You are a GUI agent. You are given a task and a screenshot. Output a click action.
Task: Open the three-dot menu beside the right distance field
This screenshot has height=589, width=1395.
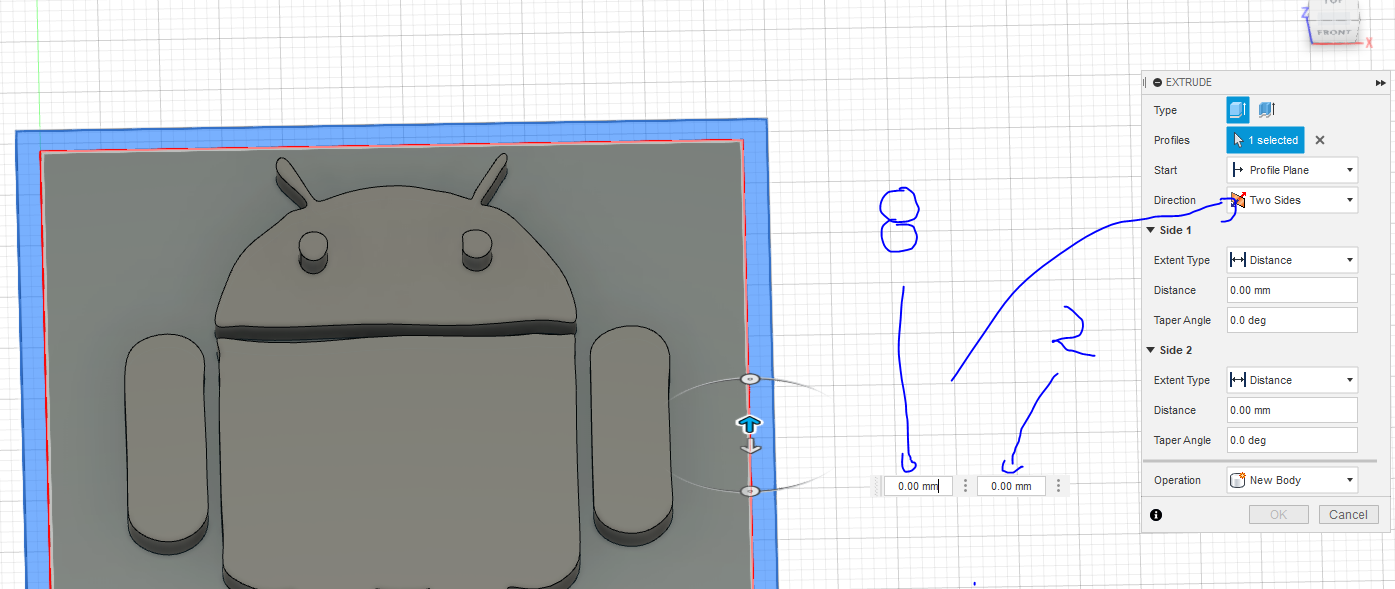[1057, 485]
